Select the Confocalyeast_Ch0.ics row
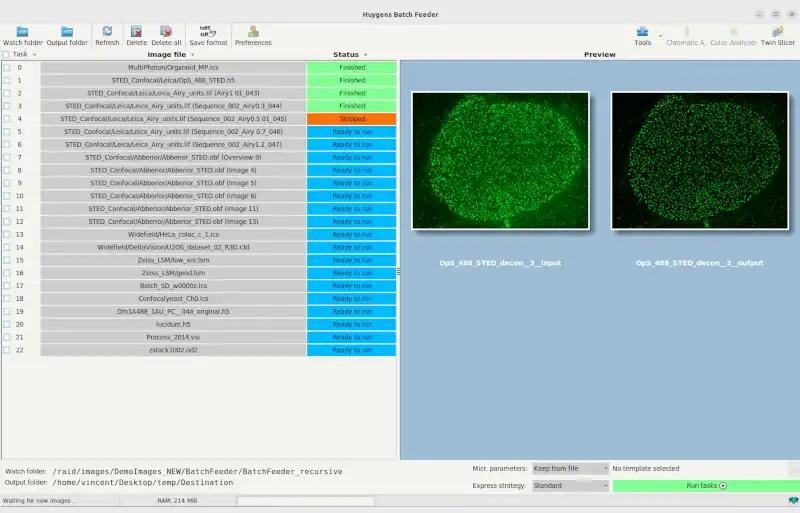800x513 pixels. 173,299
